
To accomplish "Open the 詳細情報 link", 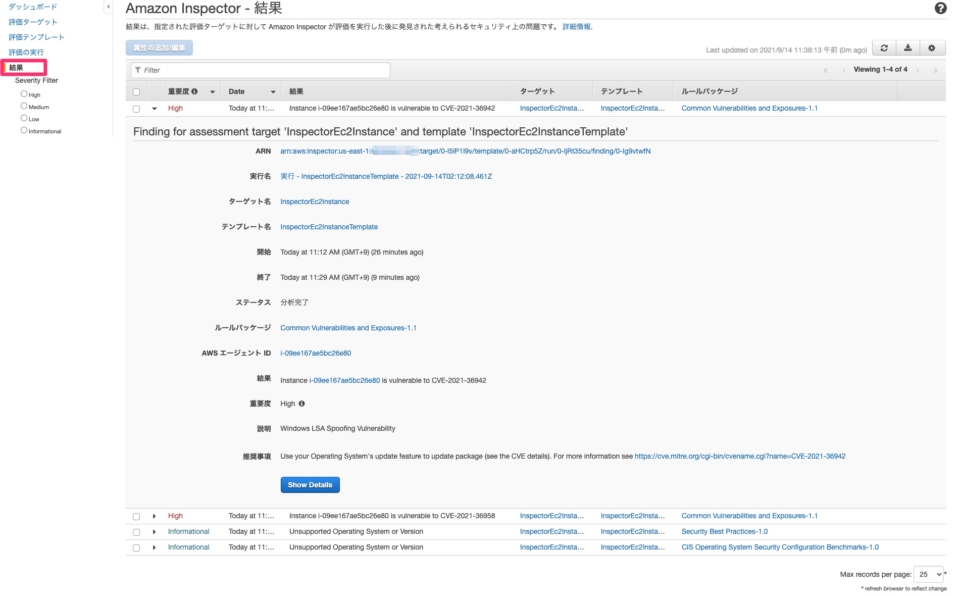I will pyautogui.click(x=577, y=26).
